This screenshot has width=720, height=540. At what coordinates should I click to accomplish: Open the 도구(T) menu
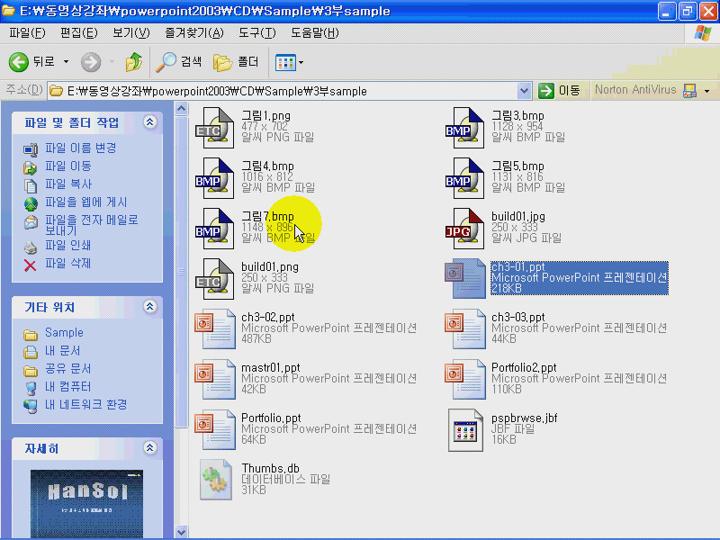257,33
